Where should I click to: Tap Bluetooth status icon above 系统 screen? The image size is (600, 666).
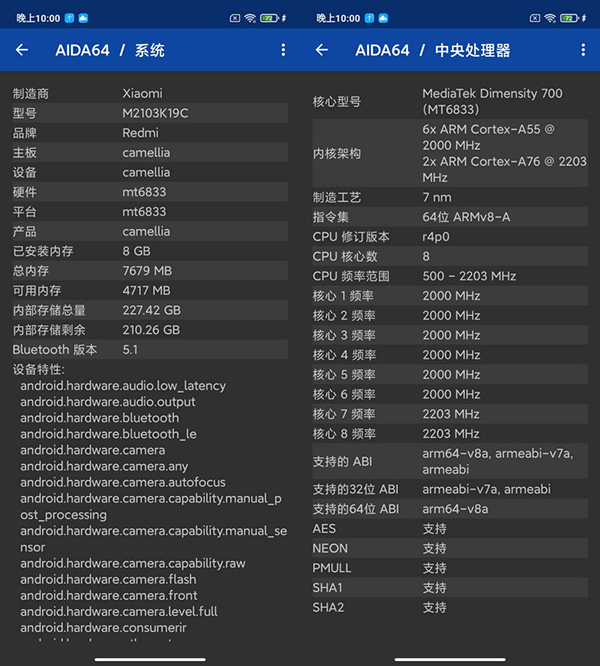click(x=283, y=18)
